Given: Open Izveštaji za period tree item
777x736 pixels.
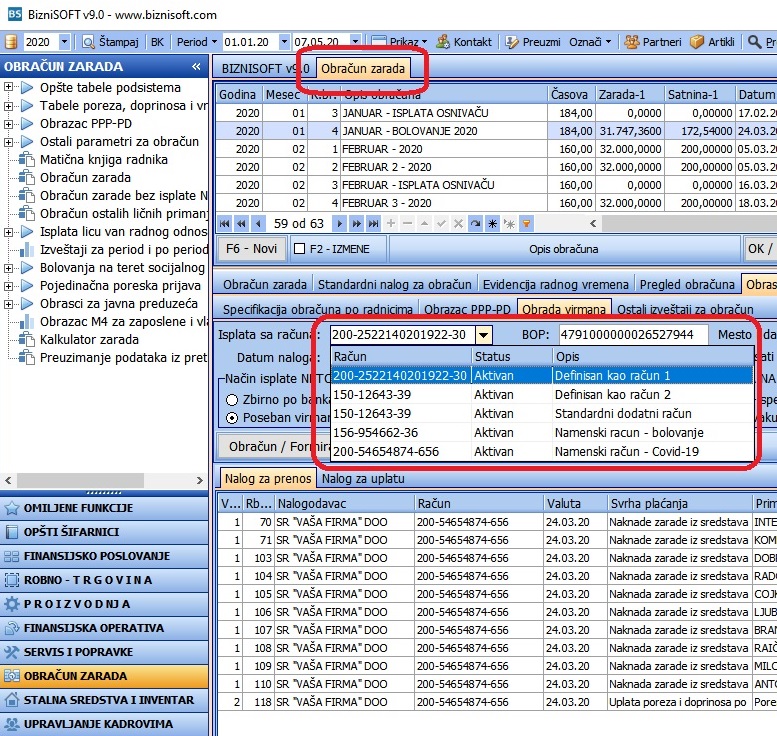Looking at the screenshot, I should point(123,249).
